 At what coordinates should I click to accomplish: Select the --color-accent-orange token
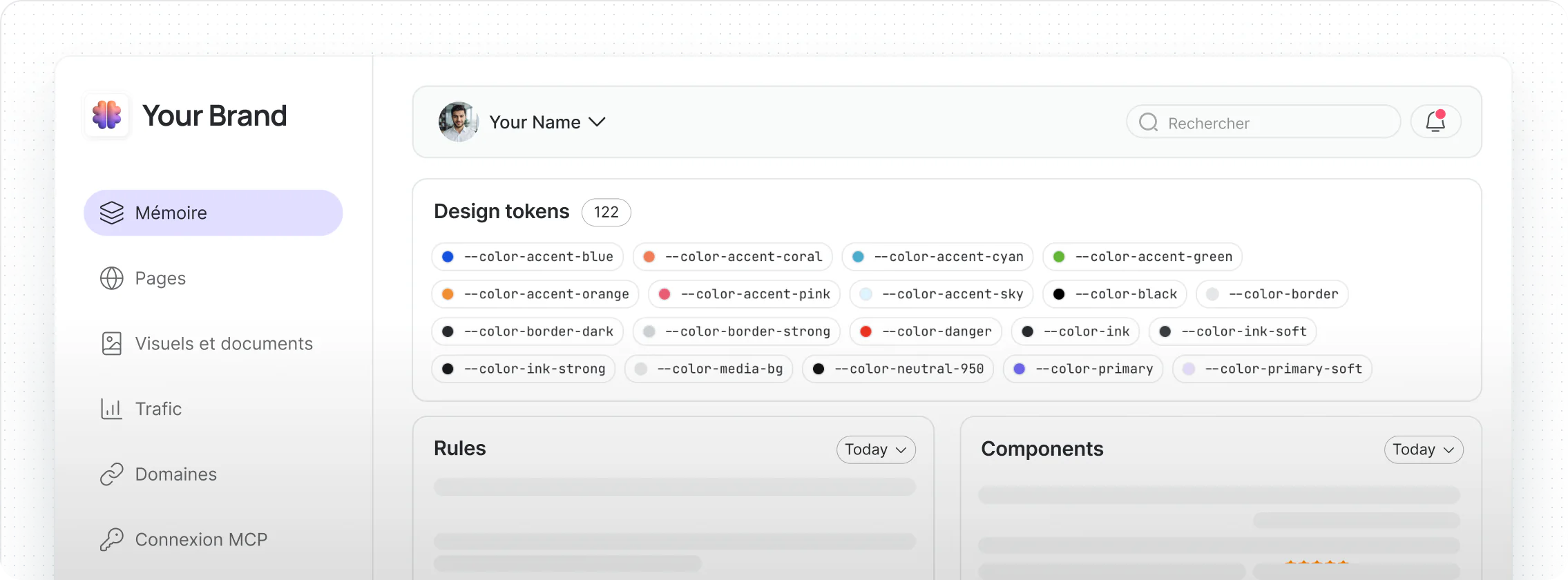click(535, 294)
